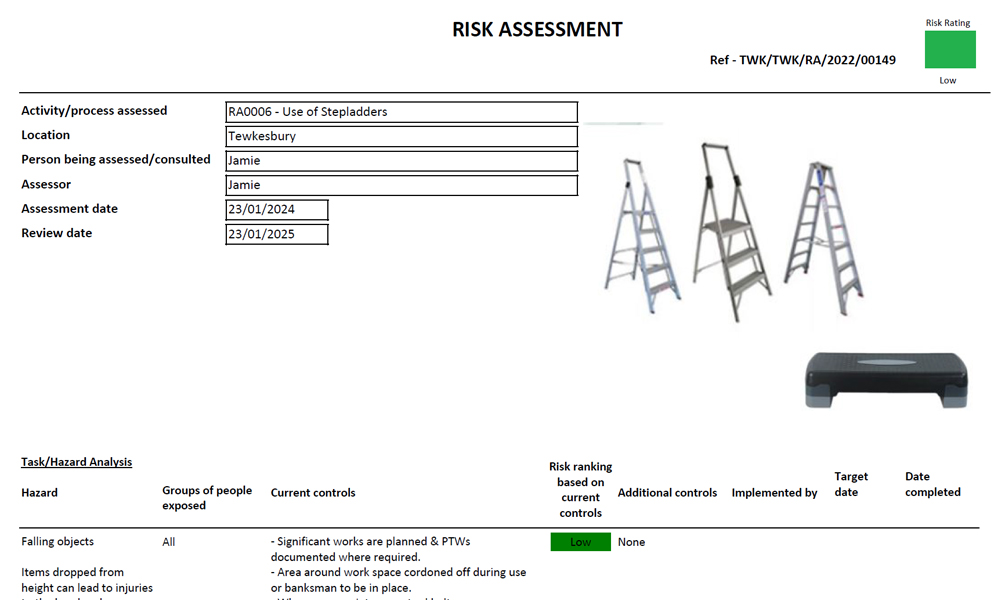Select the Low label under Risk Rating
This screenshot has height=600, width=1000.
pos(947,80)
